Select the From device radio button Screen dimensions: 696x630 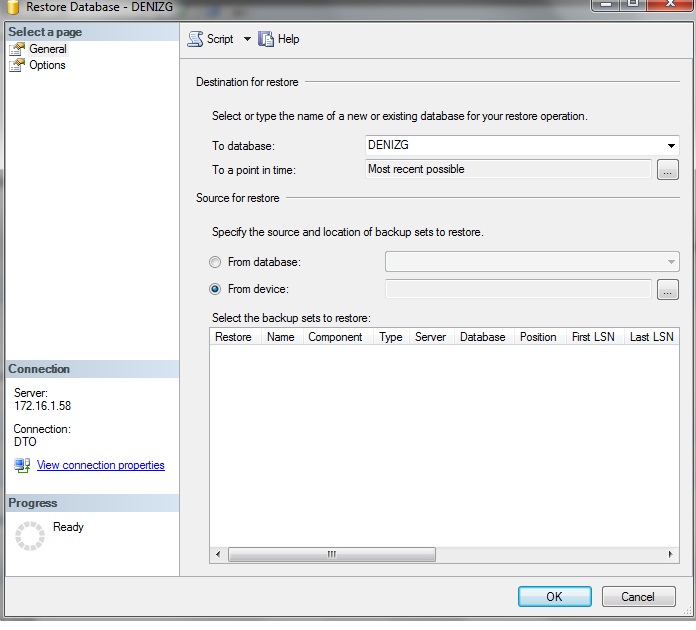pyautogui.click(x=215, y=289)
